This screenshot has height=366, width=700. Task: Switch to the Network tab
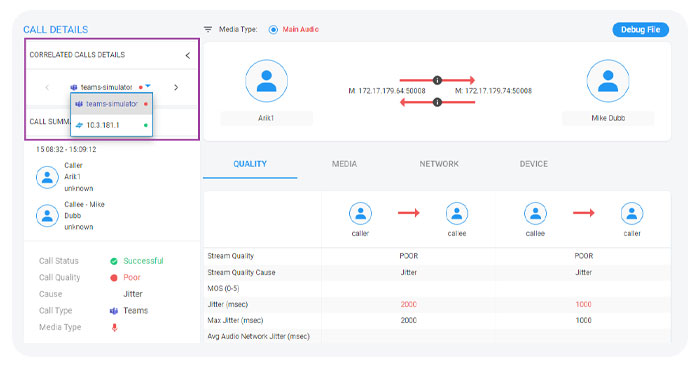point(439,164)
